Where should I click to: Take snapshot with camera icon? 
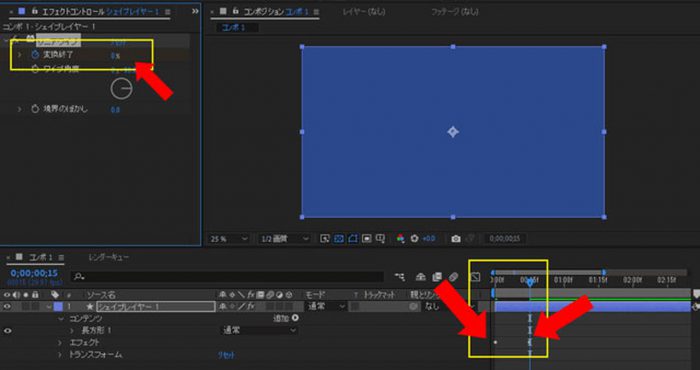click(x=455, y=239)
